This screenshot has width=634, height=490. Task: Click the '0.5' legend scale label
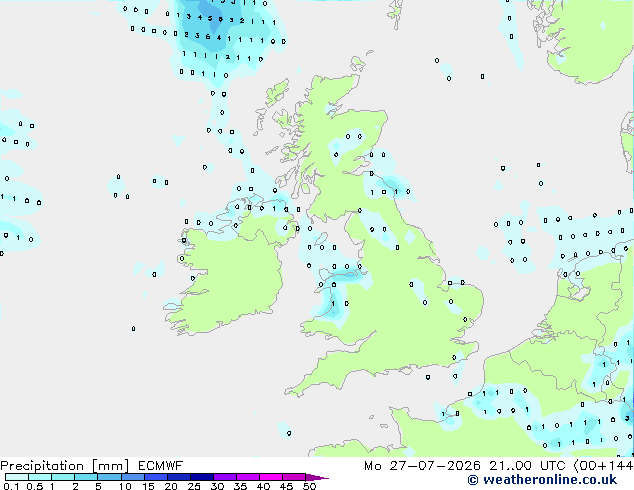coord(35,486)
